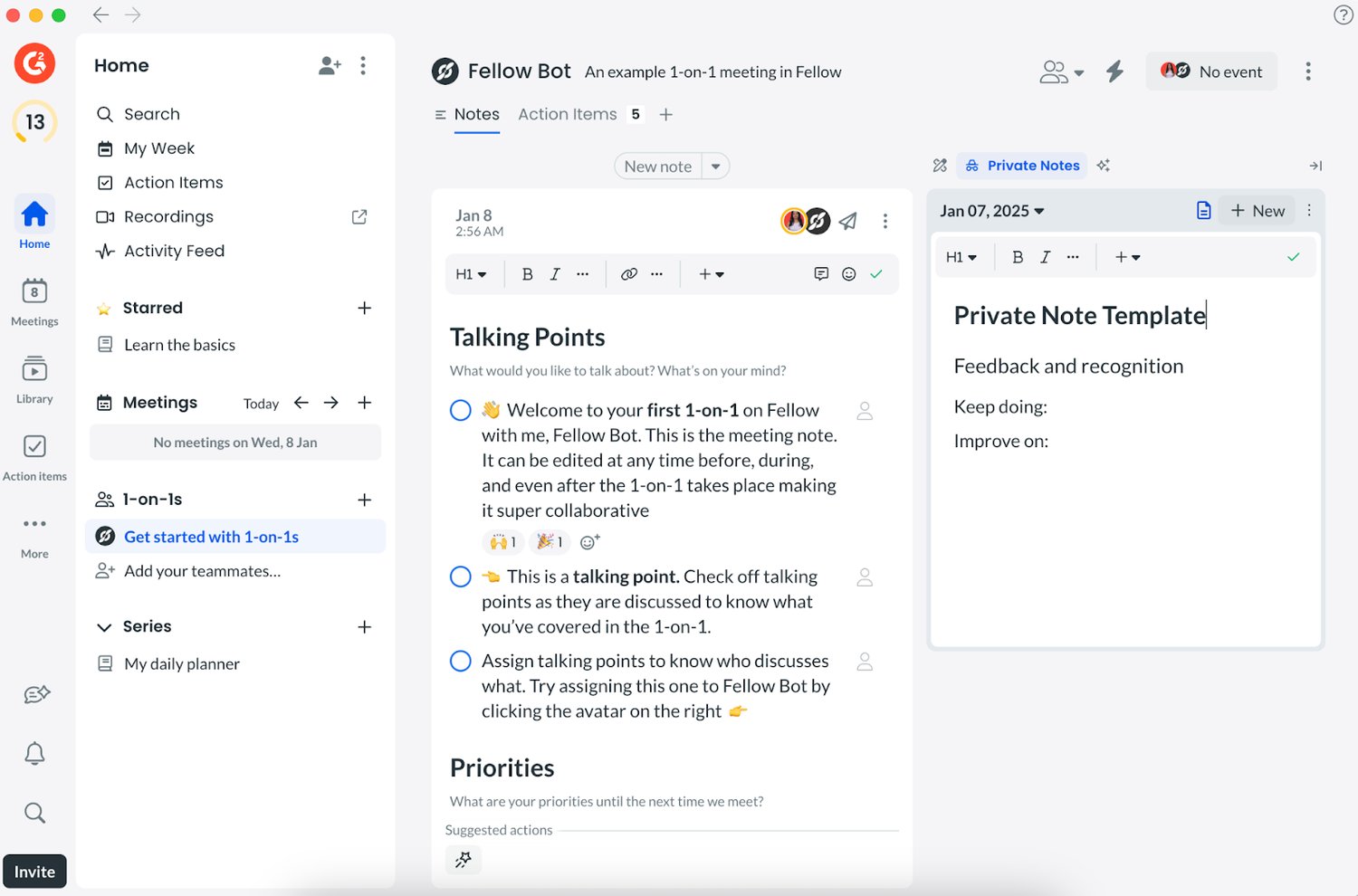Open the Home panel kebab menu
This screenshot has width=1358, height=896.
(363, 65)
